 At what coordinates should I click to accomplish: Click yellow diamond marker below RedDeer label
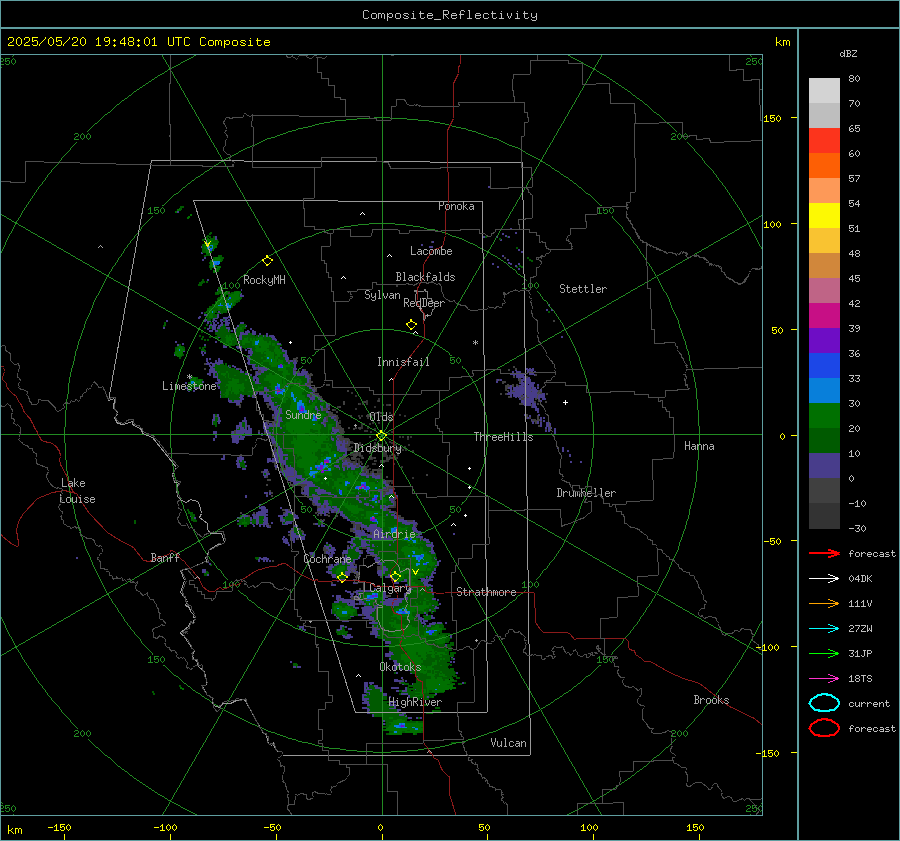(x=411, y=325)
